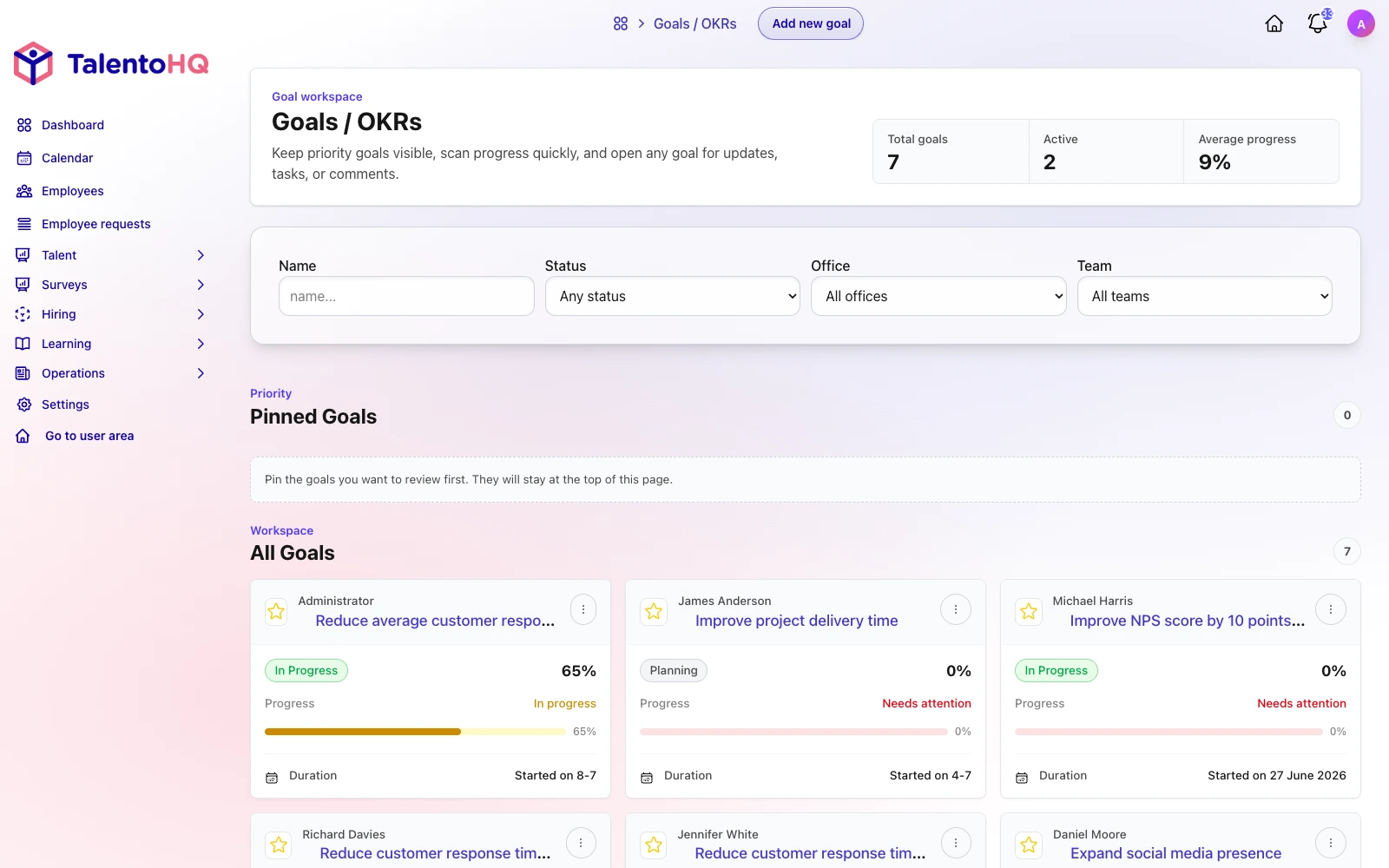Click the Add new goal button
1389x868 pixels.
(811, 23)
